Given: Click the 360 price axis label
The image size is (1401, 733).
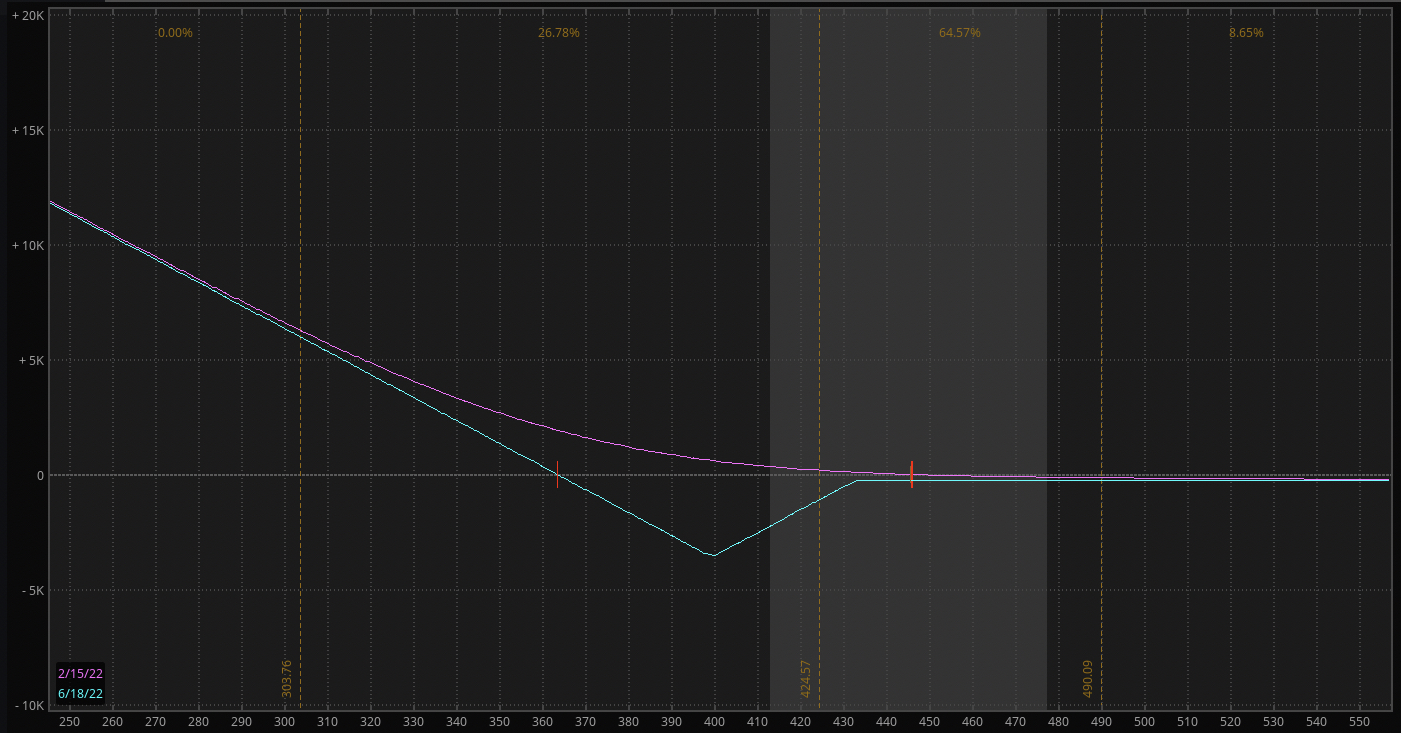Looking at the screenshot, I should (542, 721).
